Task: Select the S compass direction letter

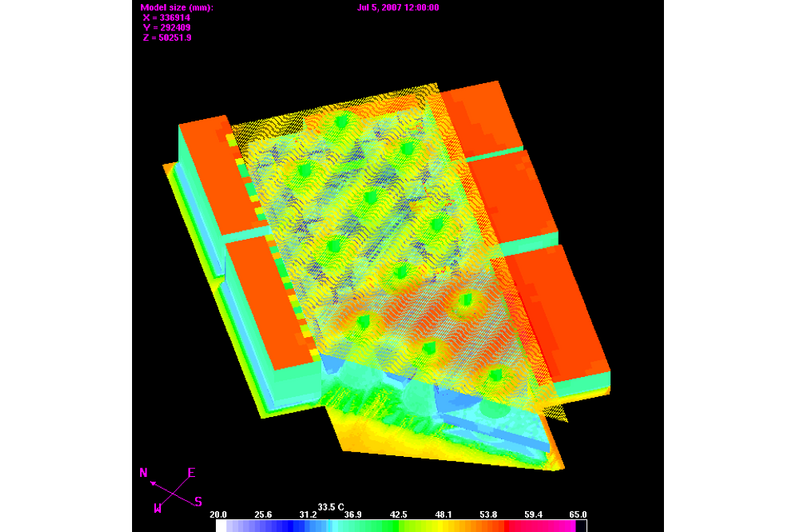Action: click(x=198, y=501)
